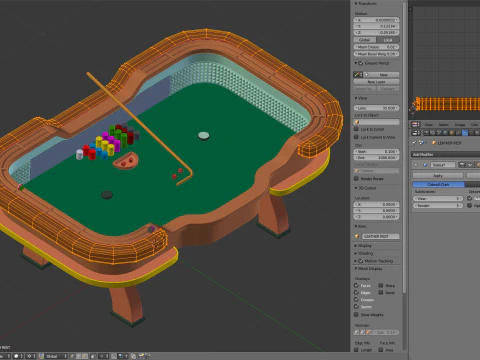This screenshot has width=480, height=360.
Task: Toggle Subsurf modifier render camera icon
Action: coord(462,165)
